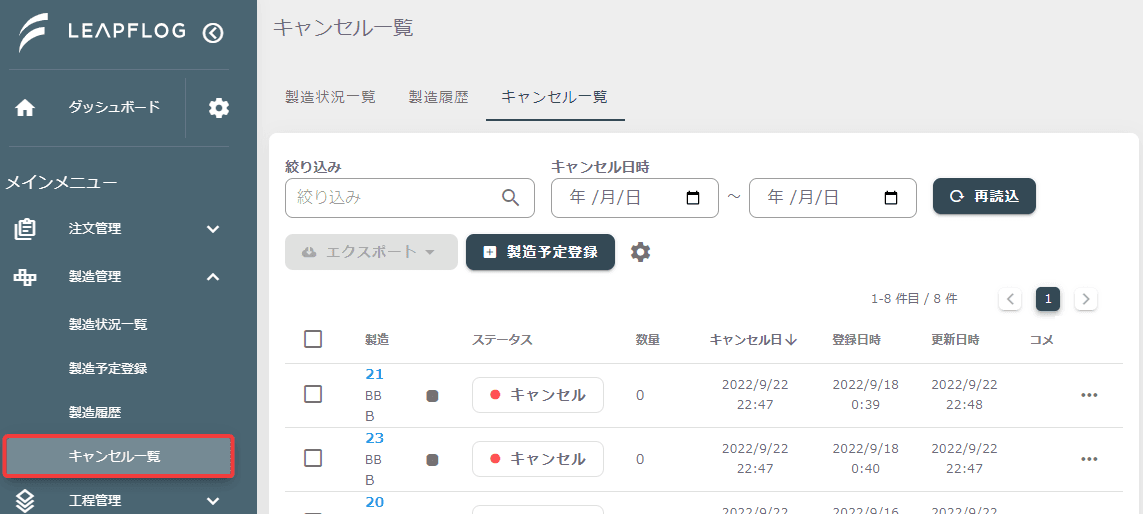Open three-dot menu for row 23
The width and height of the screenshot is (1143, 514).
point(1089,459)
